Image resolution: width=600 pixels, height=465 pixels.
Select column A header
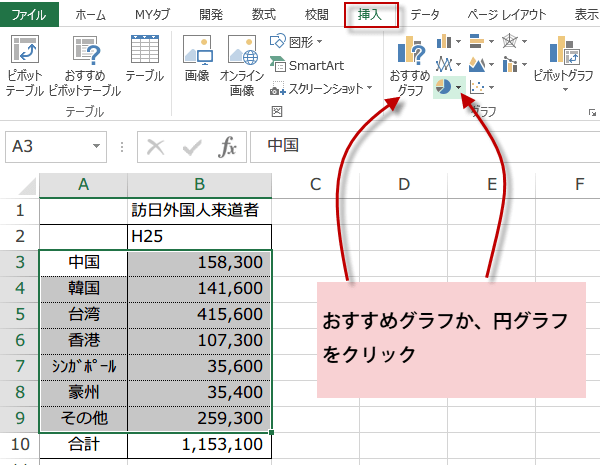[83, 185]
